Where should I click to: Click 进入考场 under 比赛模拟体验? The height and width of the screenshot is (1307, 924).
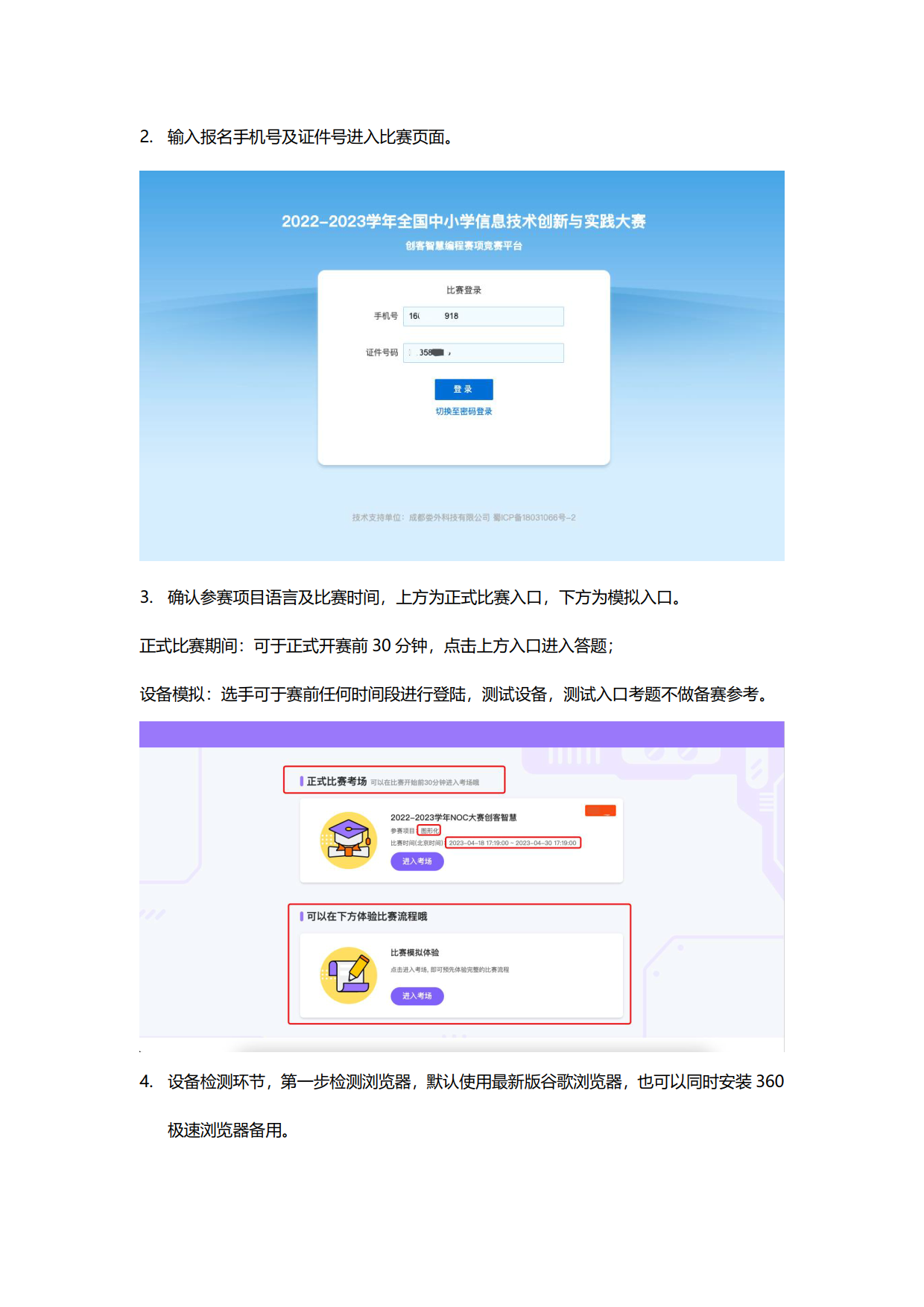tap(417, 996)
